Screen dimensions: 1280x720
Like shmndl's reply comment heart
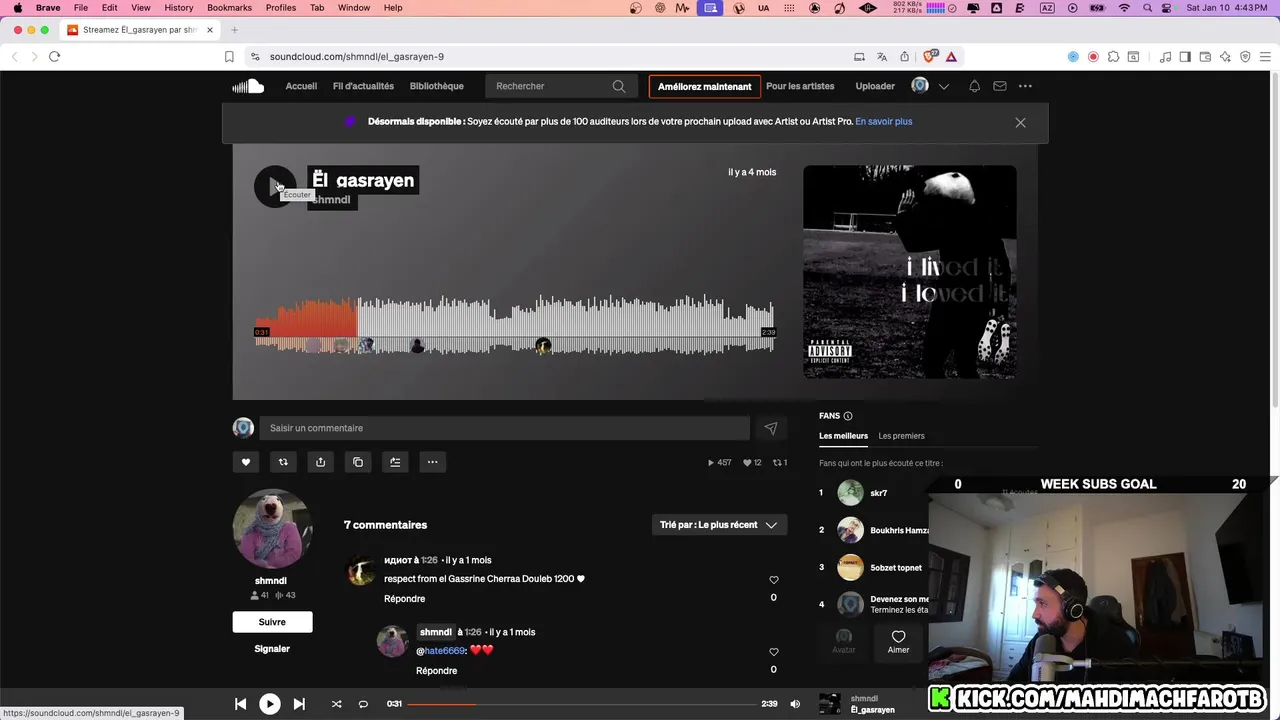click(773, 652)
